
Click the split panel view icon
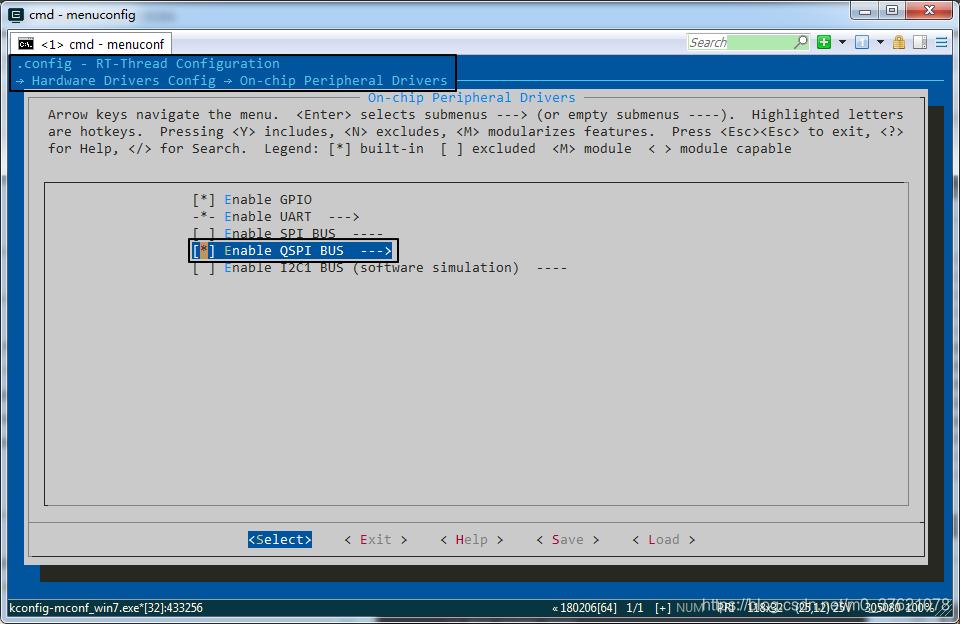920,42
